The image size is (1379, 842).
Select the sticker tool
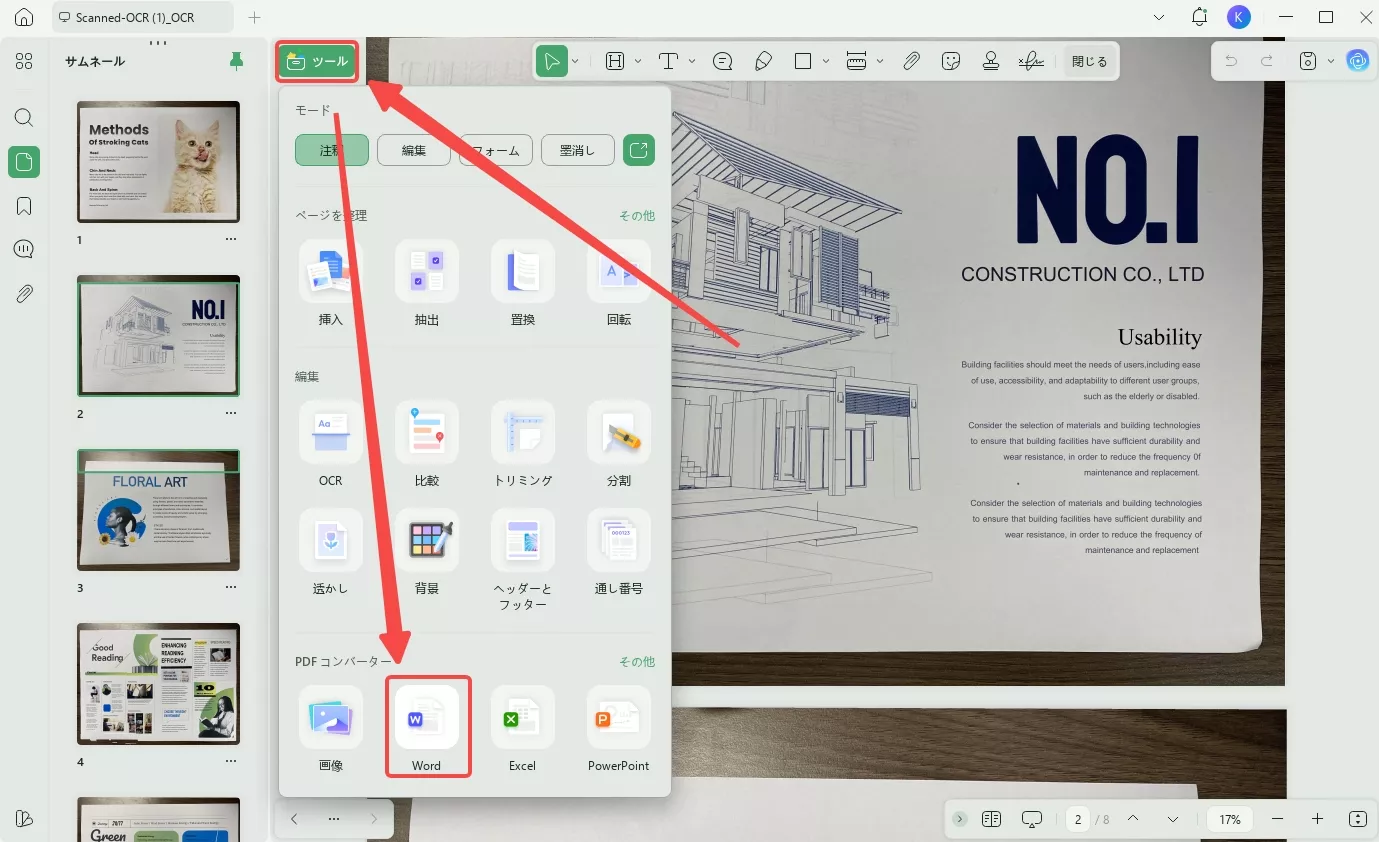(951, 62)
